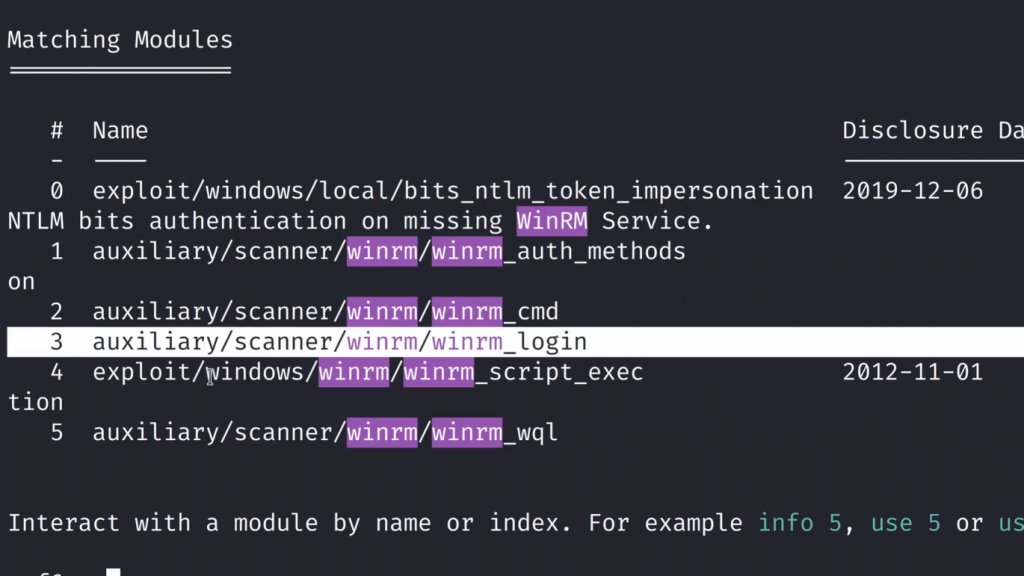
Task: Select the winrm_auth_methods module path
Action: [389, 252]
